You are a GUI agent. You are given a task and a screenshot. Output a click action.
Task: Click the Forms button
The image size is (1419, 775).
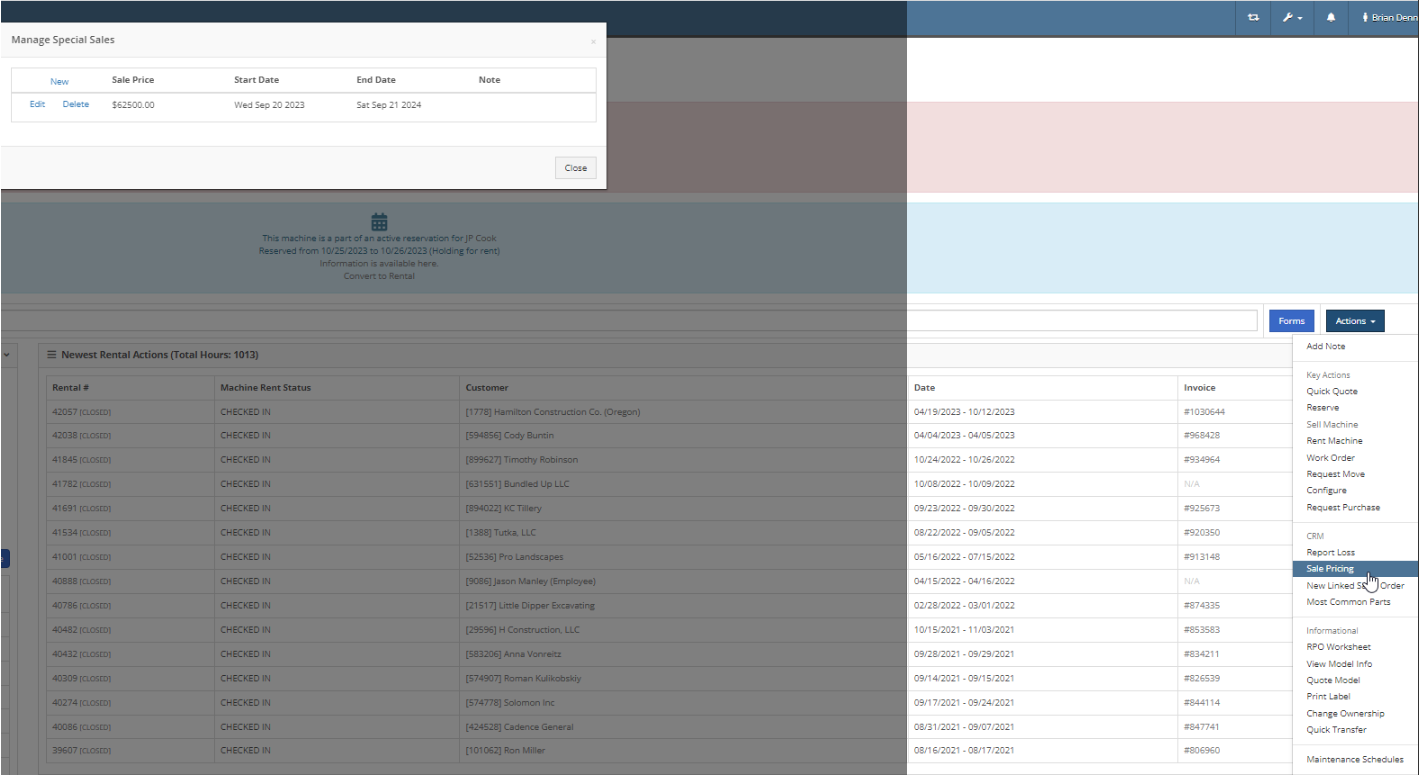(1292, 321)
